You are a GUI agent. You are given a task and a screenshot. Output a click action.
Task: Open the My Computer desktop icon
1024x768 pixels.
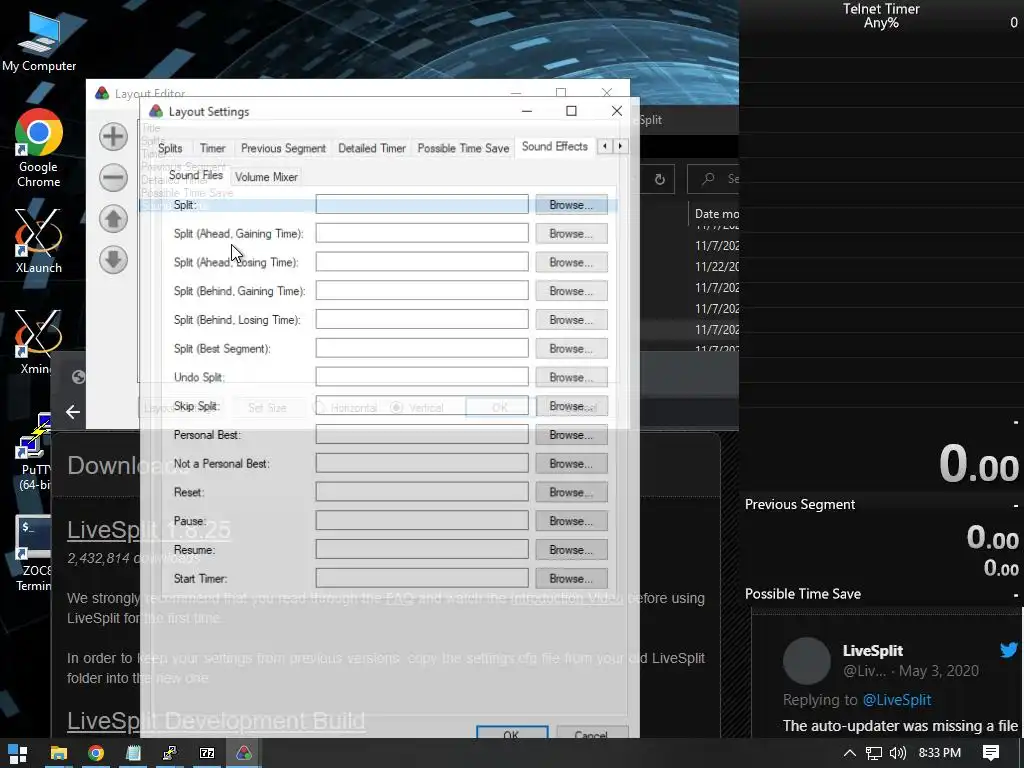pos(39,42)
